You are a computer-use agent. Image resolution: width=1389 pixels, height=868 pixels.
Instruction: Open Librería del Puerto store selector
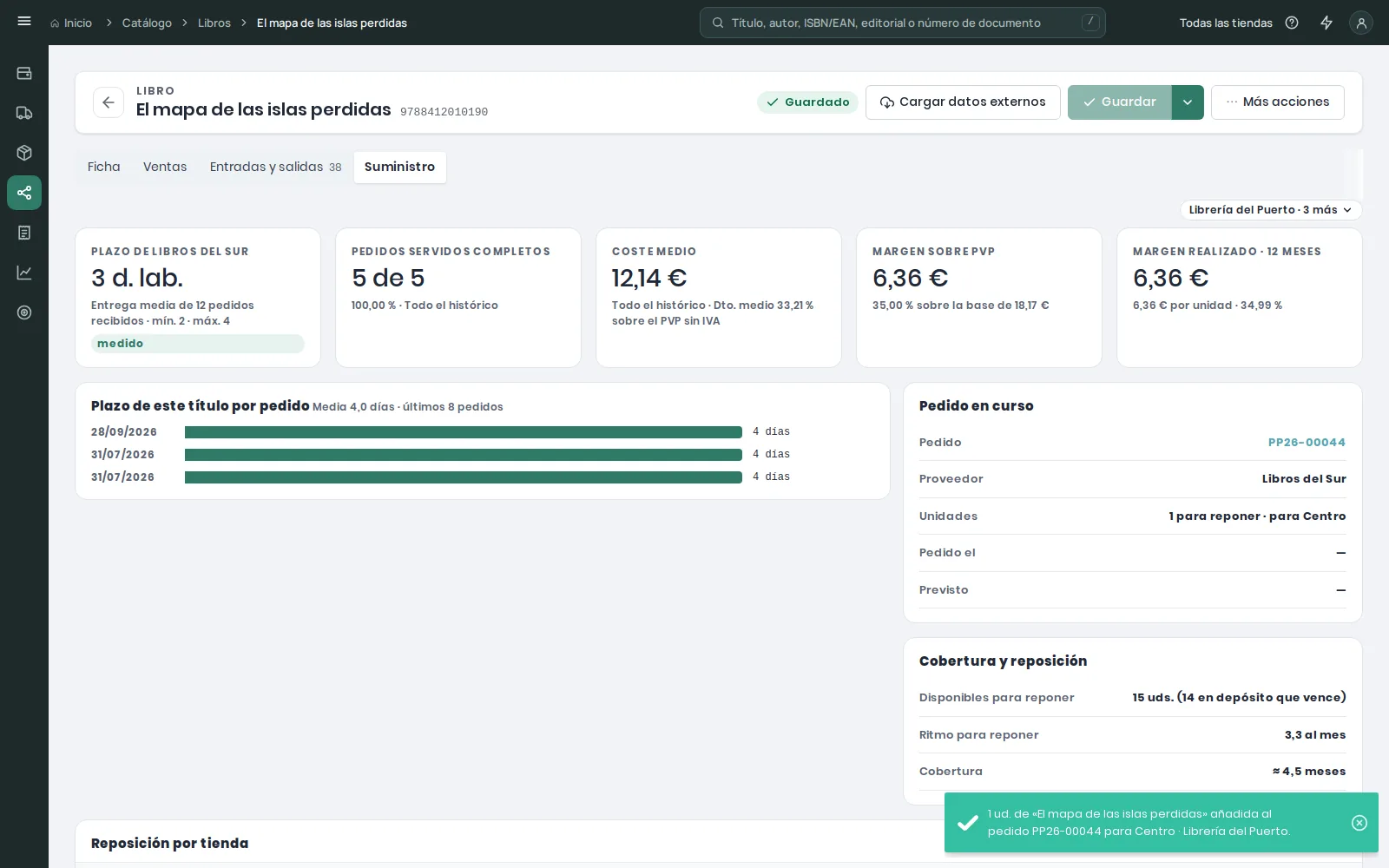pos(1271,210)
